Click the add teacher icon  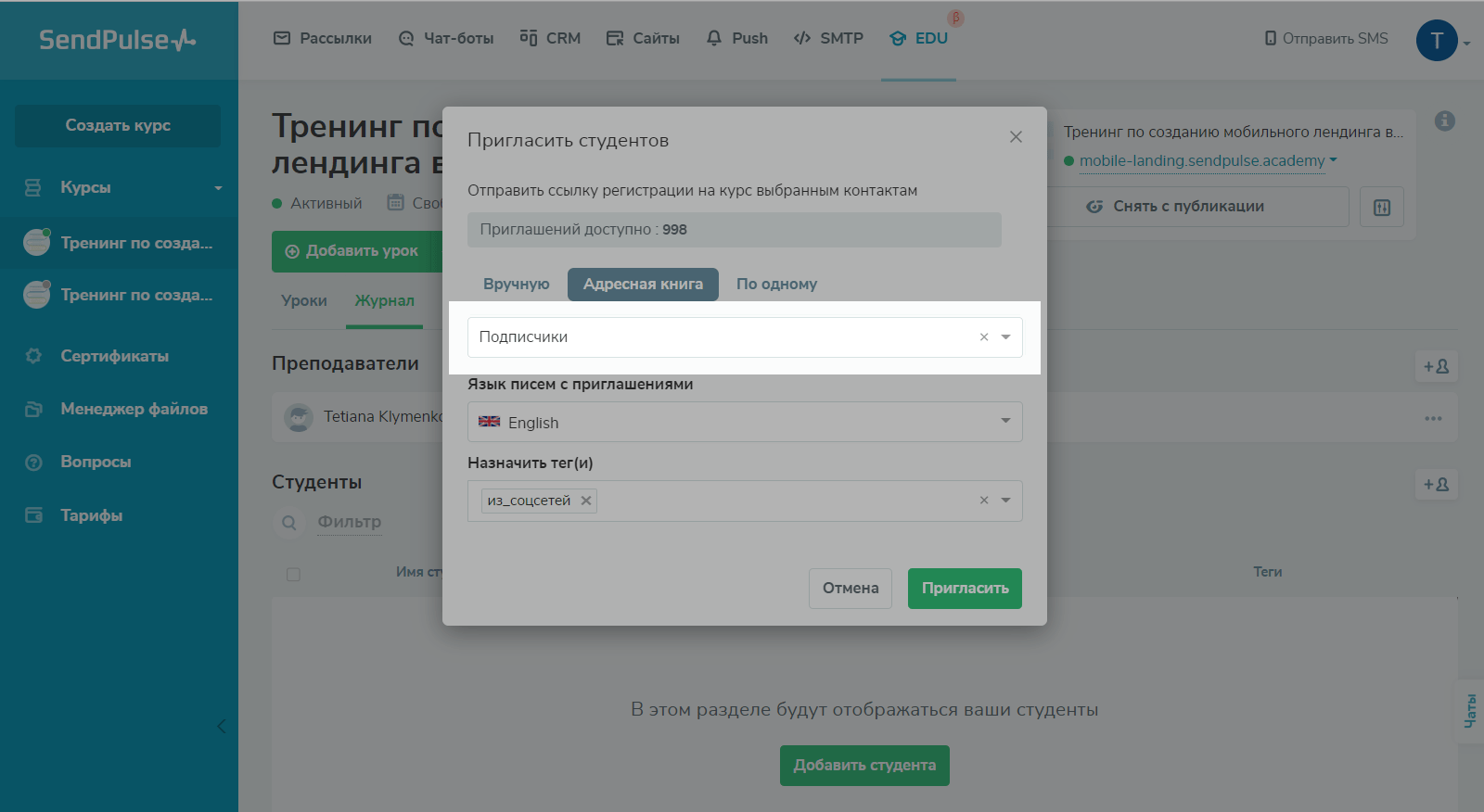(x=1436, y=366)
